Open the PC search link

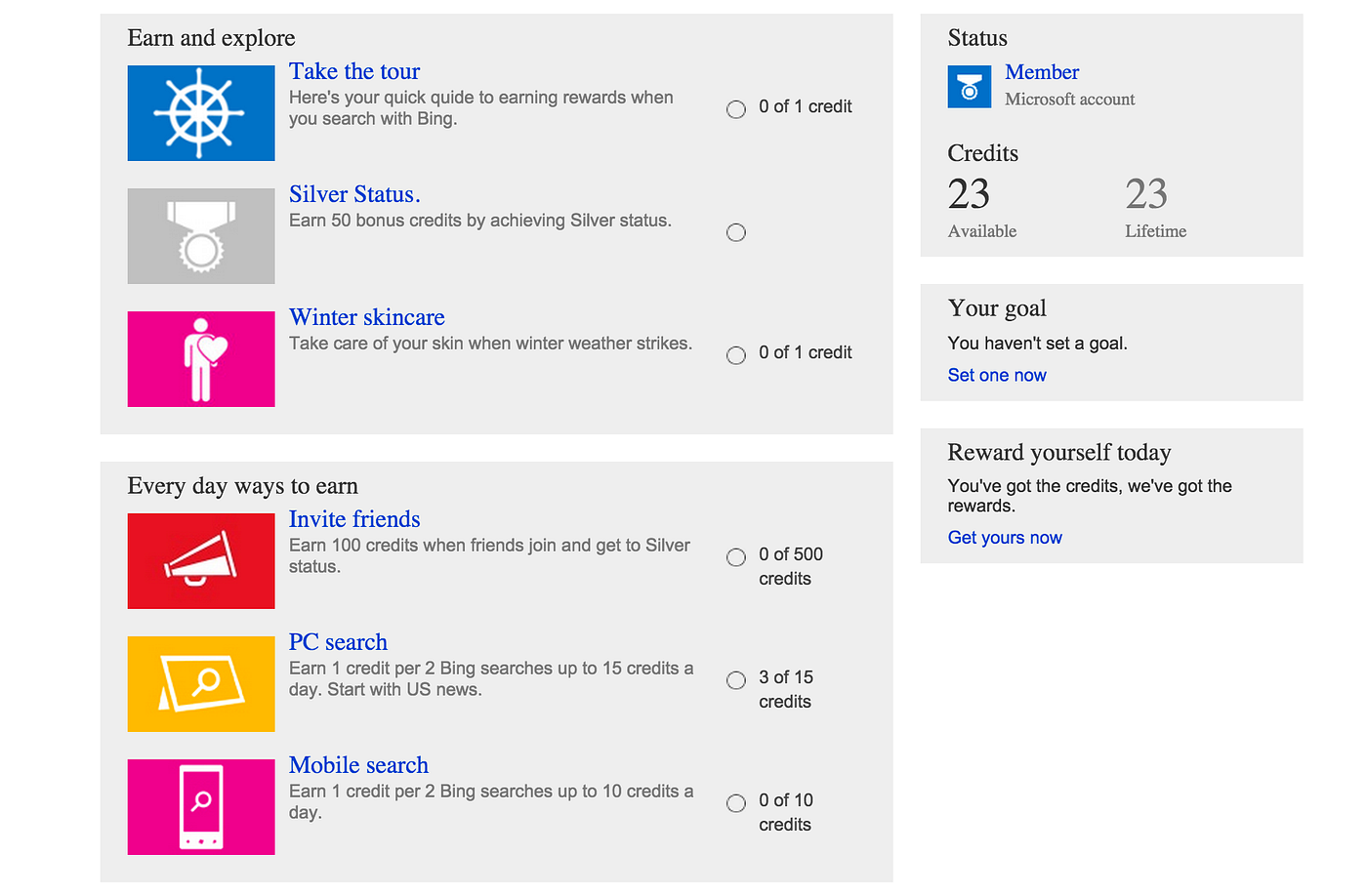click(338, 642)
